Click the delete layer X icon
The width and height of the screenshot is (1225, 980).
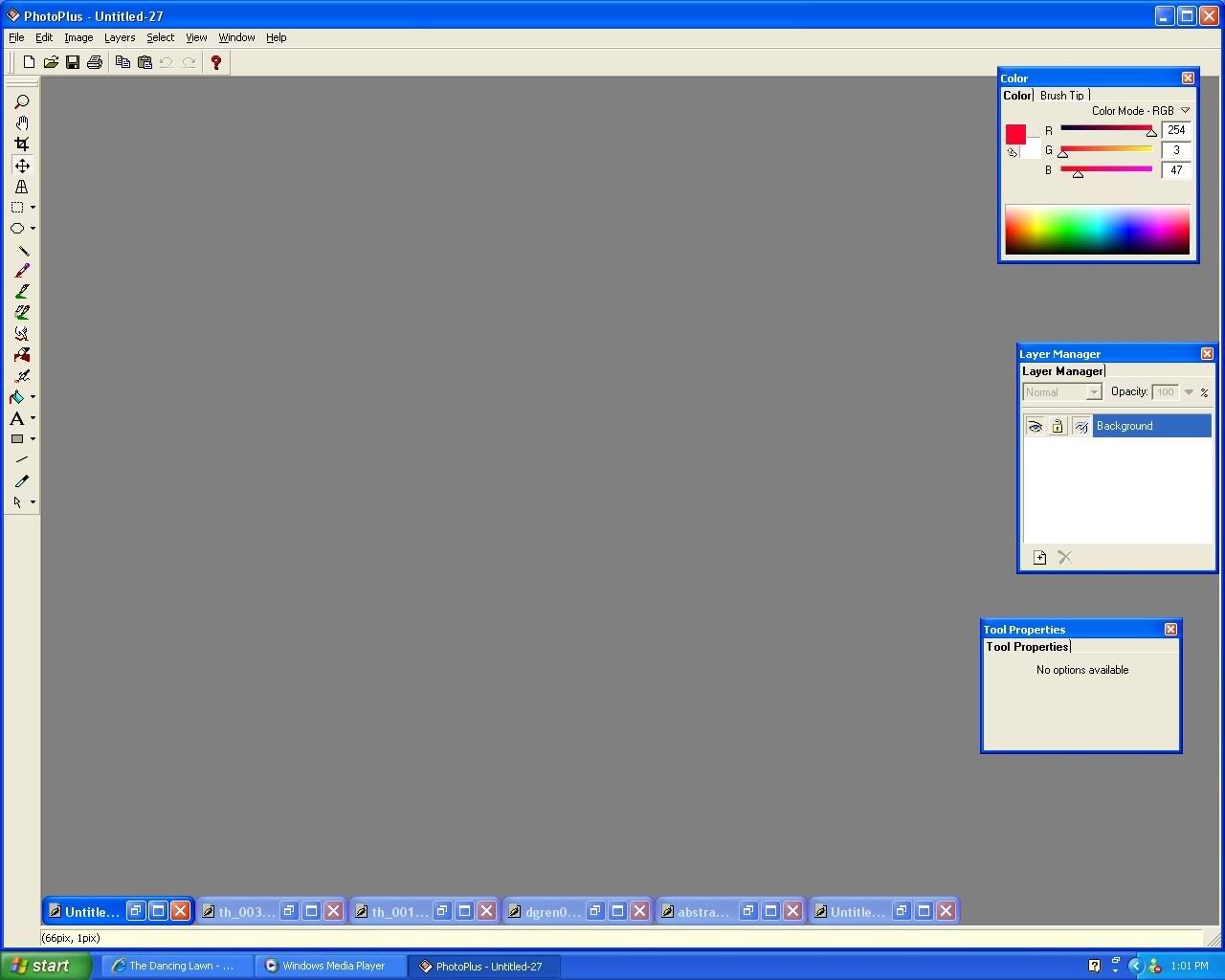(x=1065, y=557)
